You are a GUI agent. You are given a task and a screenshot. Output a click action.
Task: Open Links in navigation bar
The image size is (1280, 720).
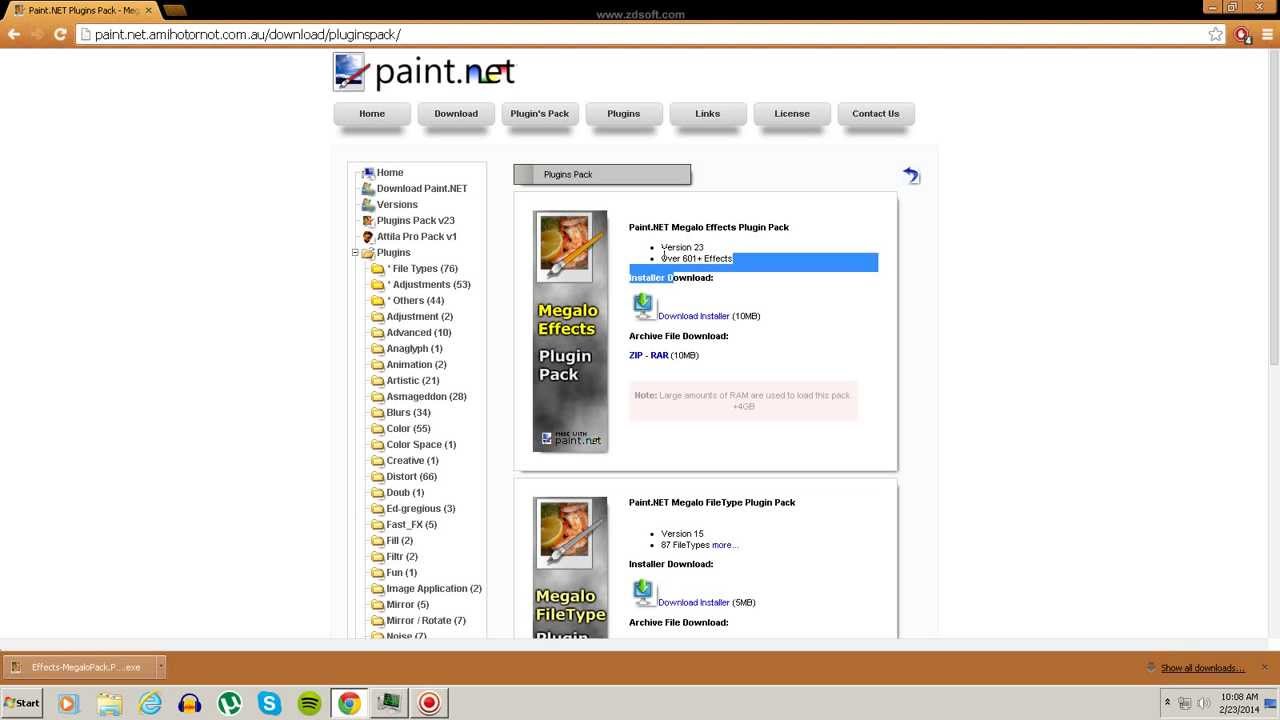coord(708,113)
